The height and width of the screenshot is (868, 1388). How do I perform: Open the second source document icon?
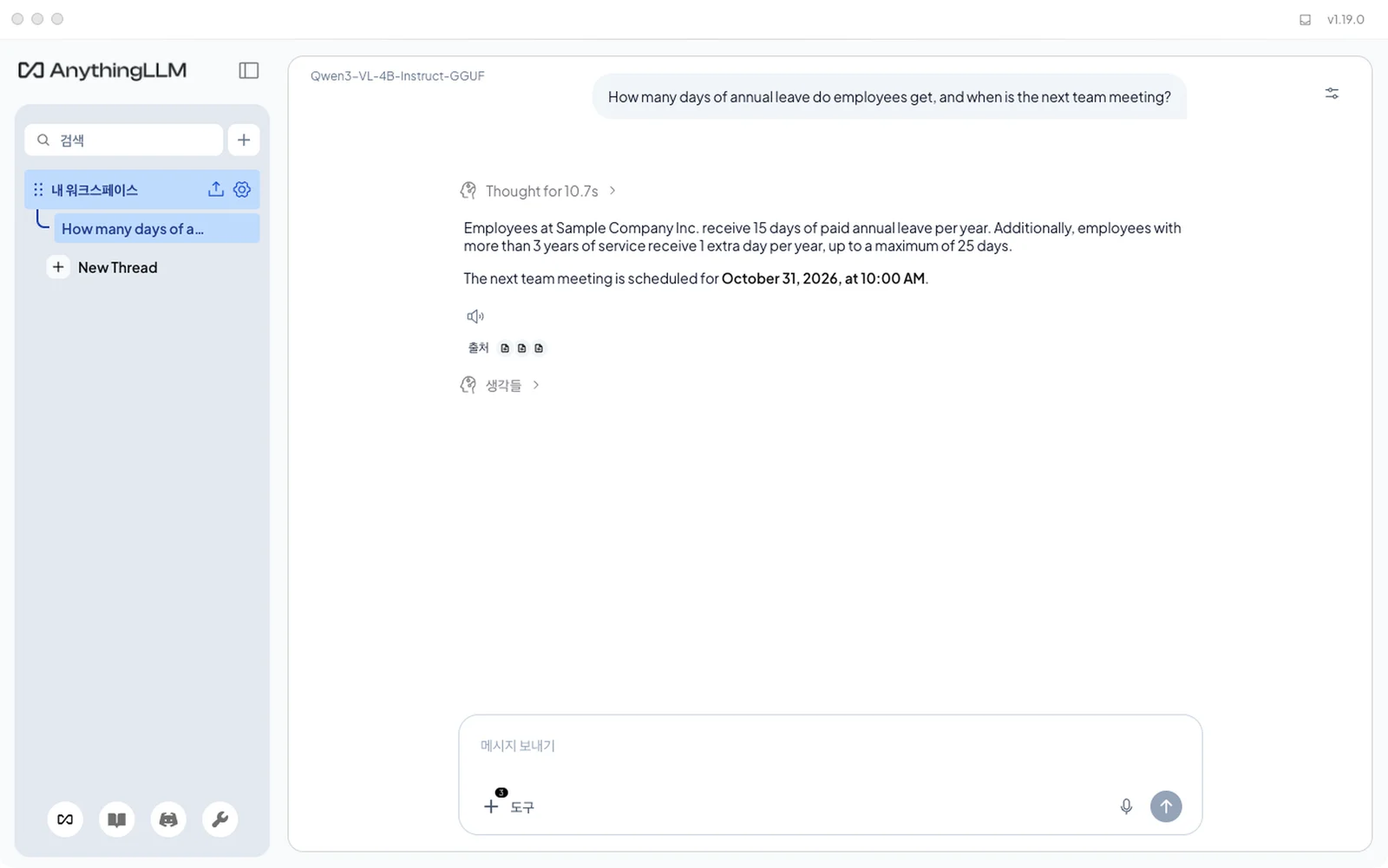pos(521,348)
